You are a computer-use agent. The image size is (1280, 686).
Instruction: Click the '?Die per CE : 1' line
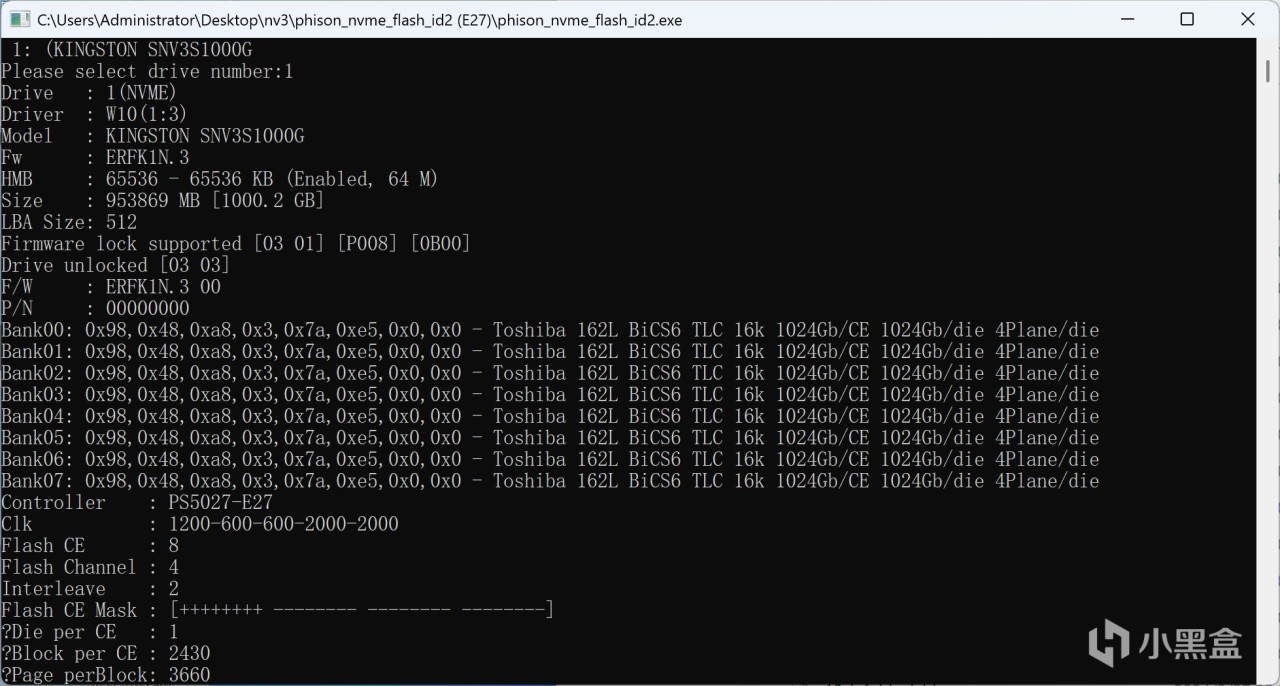(x=90, y=631)
